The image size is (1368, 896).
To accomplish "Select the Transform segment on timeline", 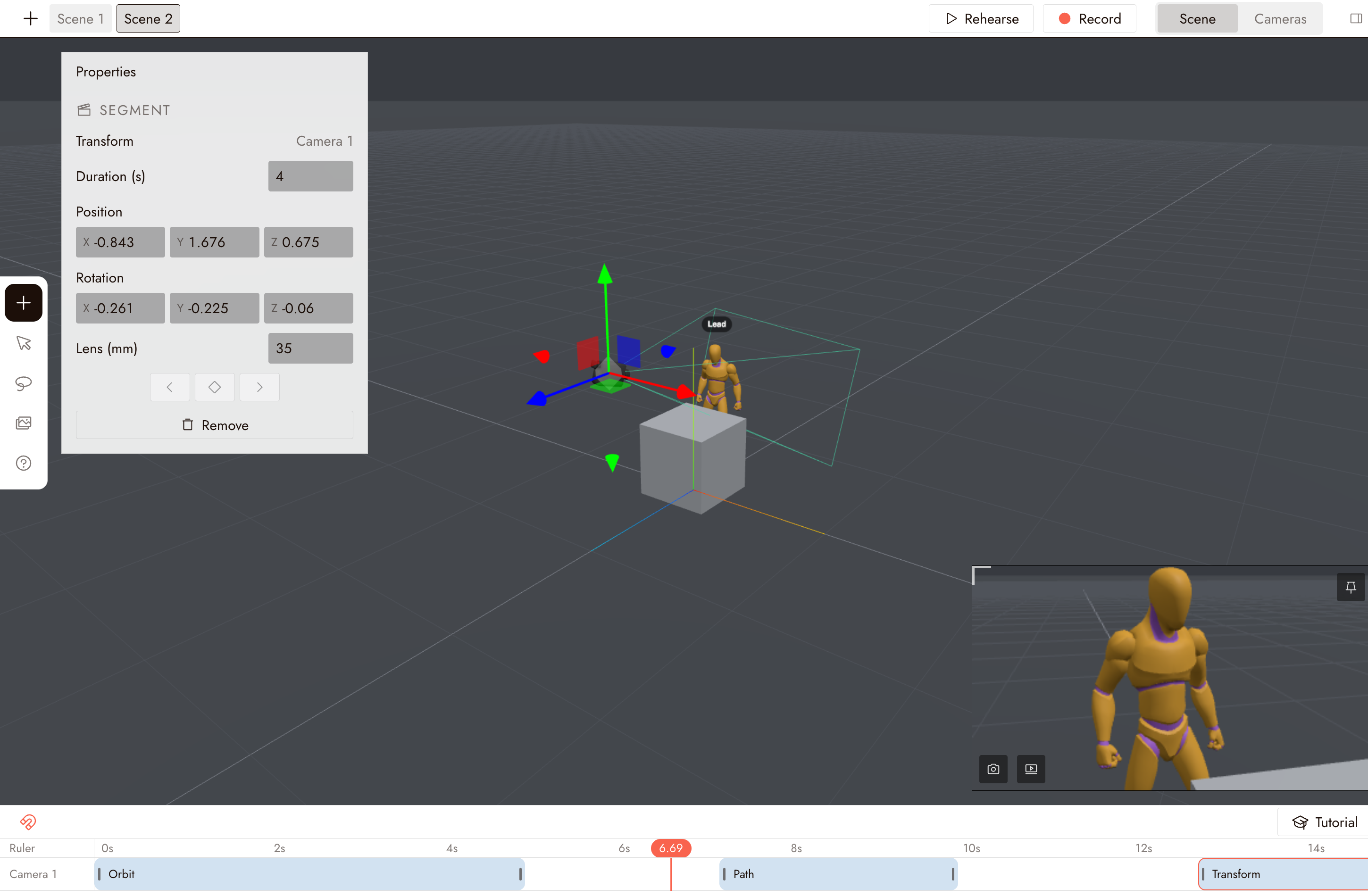I will click(1283, 874).
